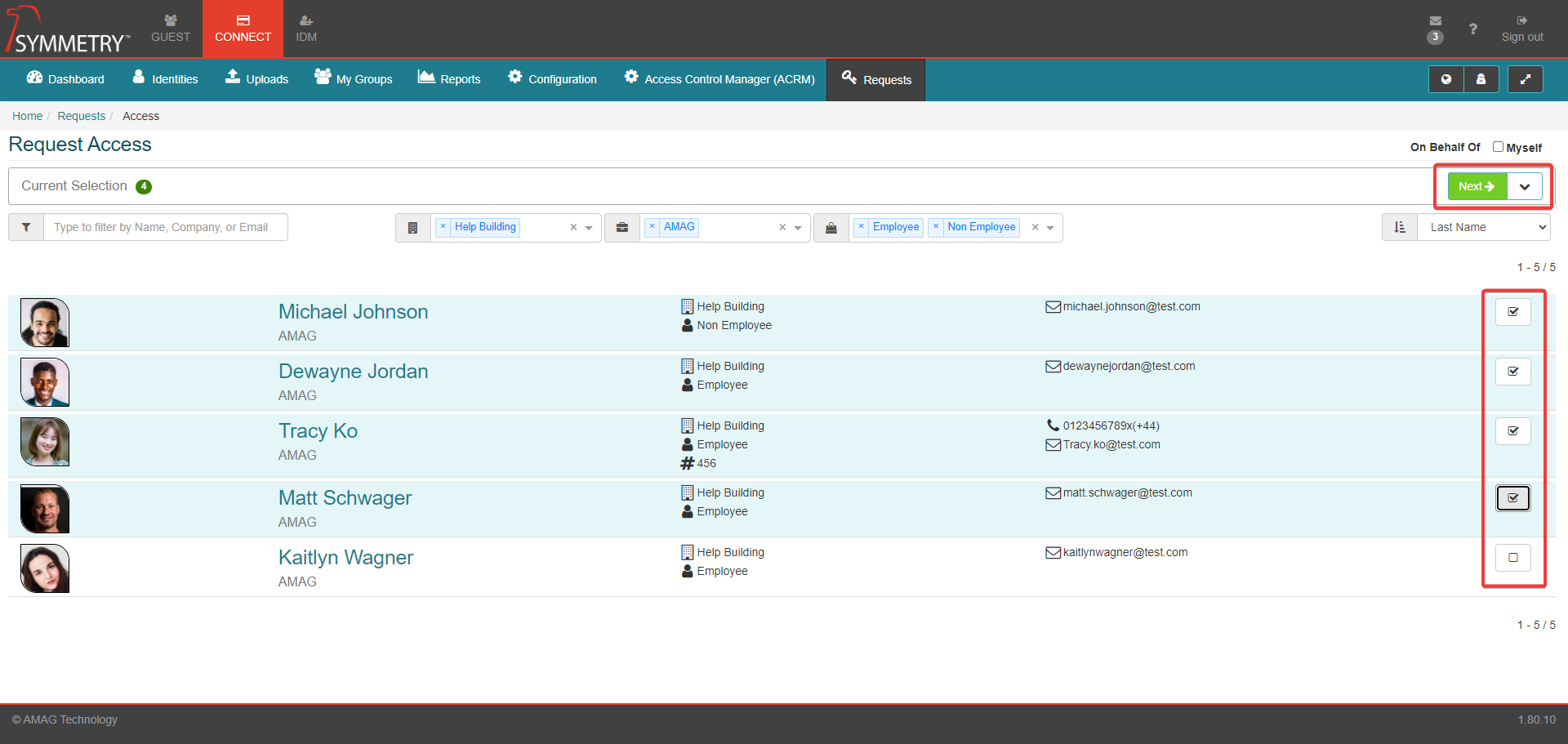Open the Identities menu
Screen dimensions: 1568x744
(x=165, y=79)
